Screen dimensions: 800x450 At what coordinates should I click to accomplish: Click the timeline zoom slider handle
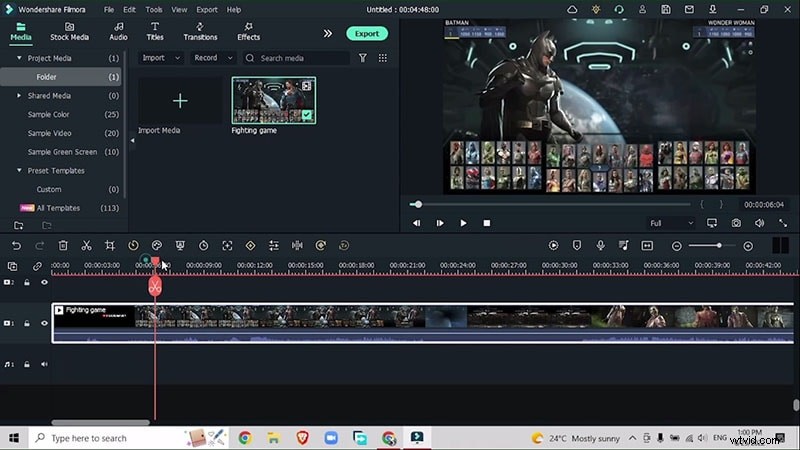(x=719, y=245)
